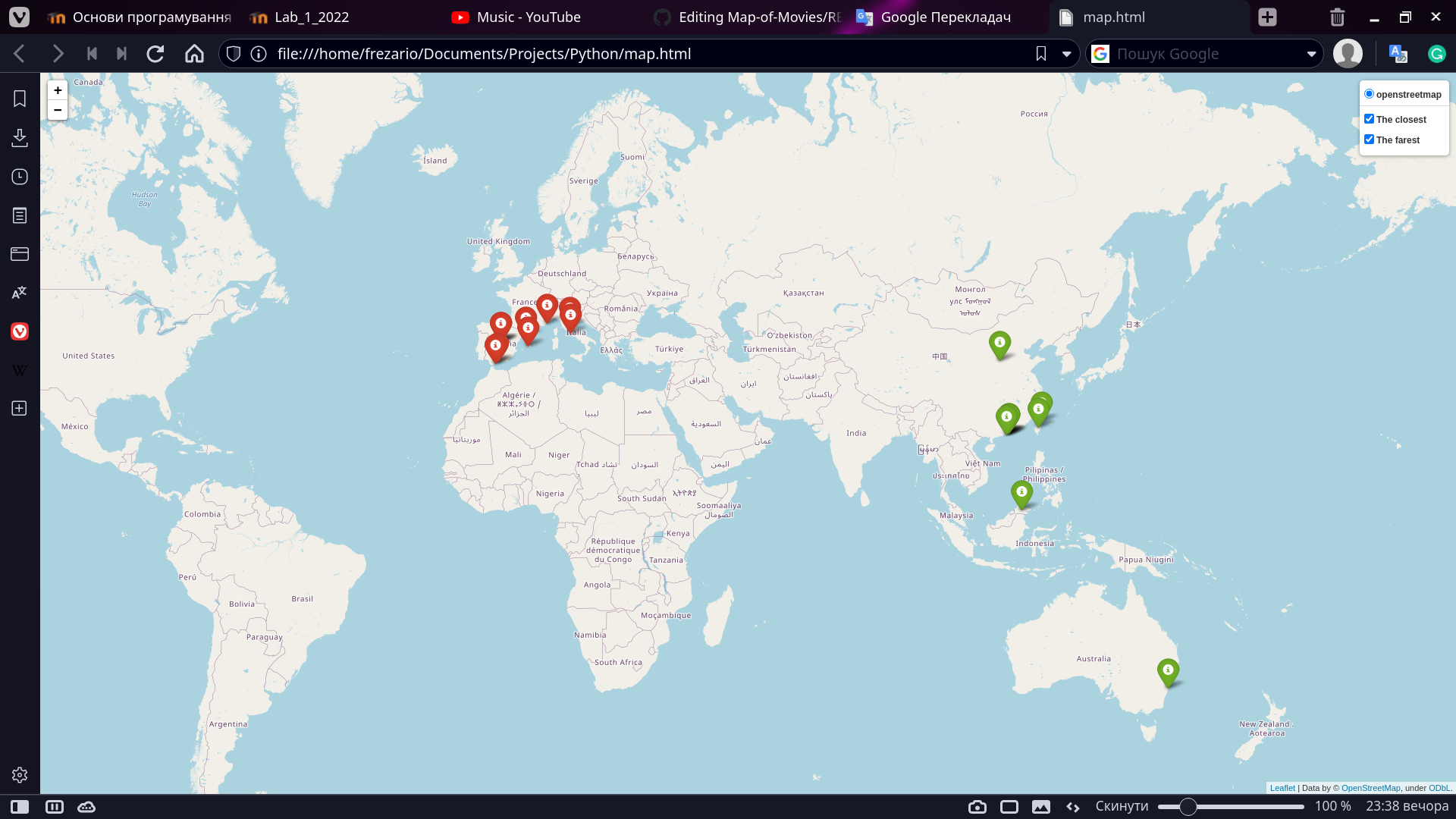Open the Wikipedia web panel
Screen dimensions: 1456x819
19,370
